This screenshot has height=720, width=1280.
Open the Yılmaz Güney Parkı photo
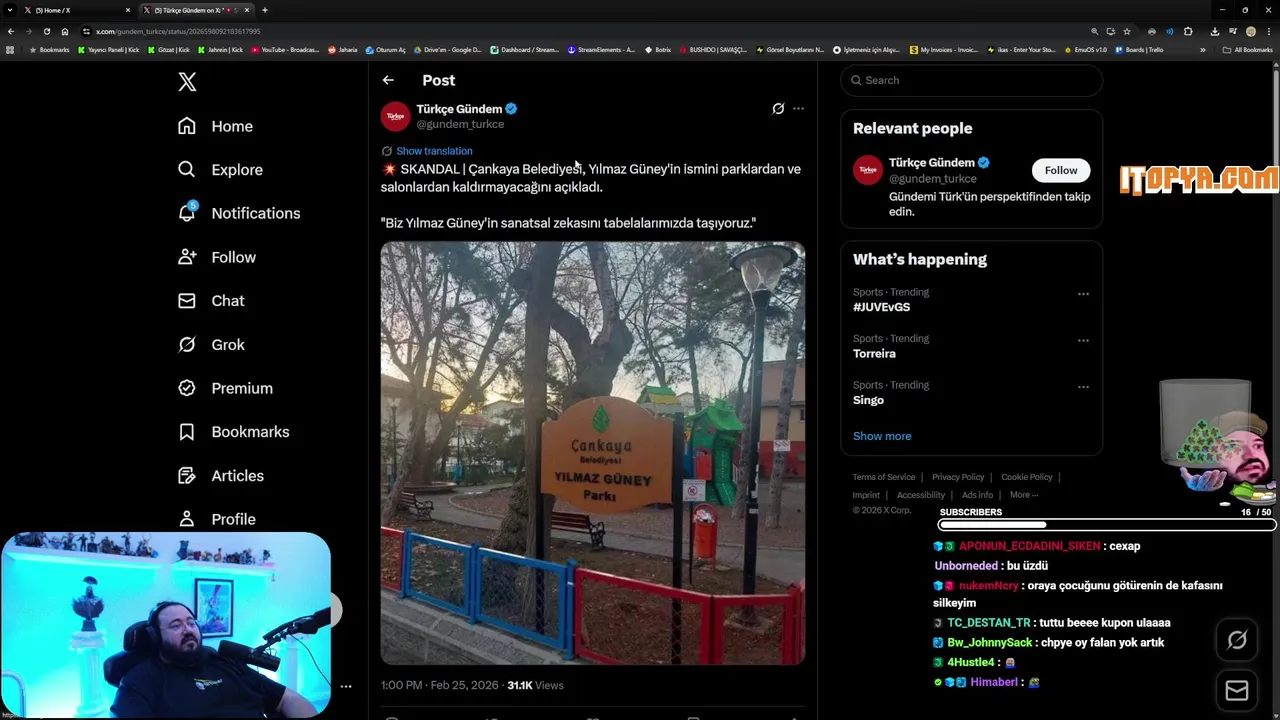pyautogui.click(x=593, y=453)
